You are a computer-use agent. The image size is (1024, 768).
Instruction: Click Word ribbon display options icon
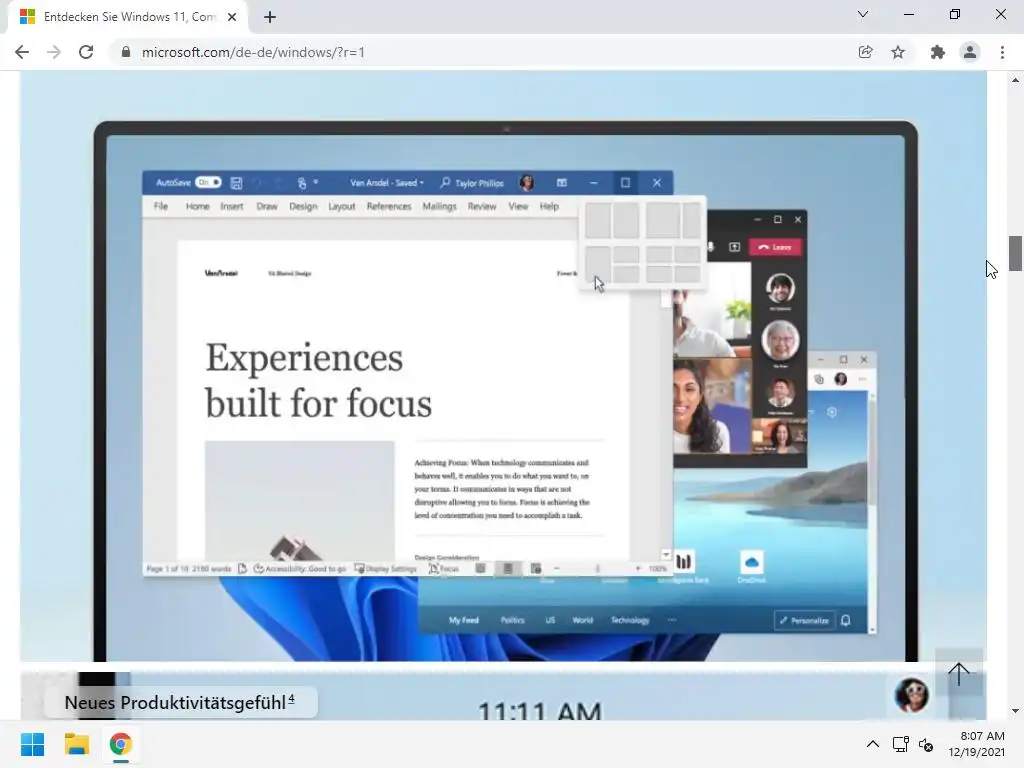[x=562, y=183]
